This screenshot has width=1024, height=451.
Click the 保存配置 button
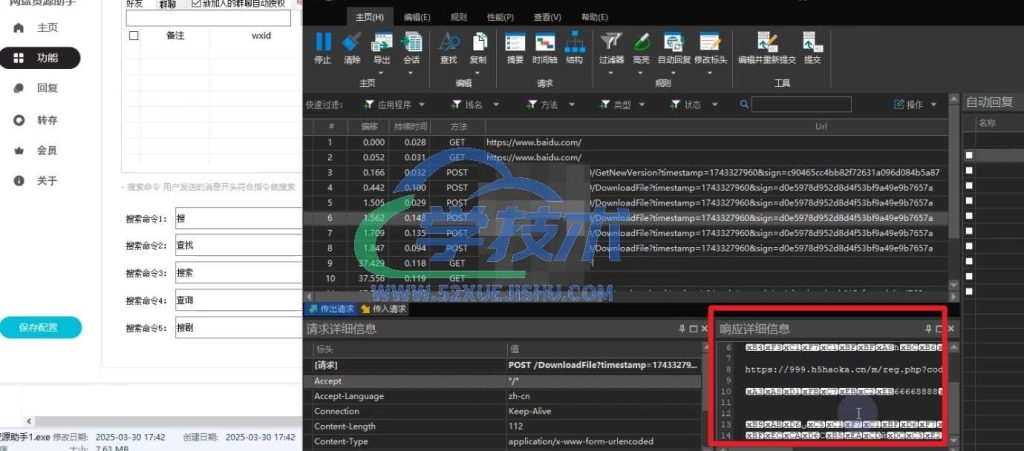tap(41, 328)
